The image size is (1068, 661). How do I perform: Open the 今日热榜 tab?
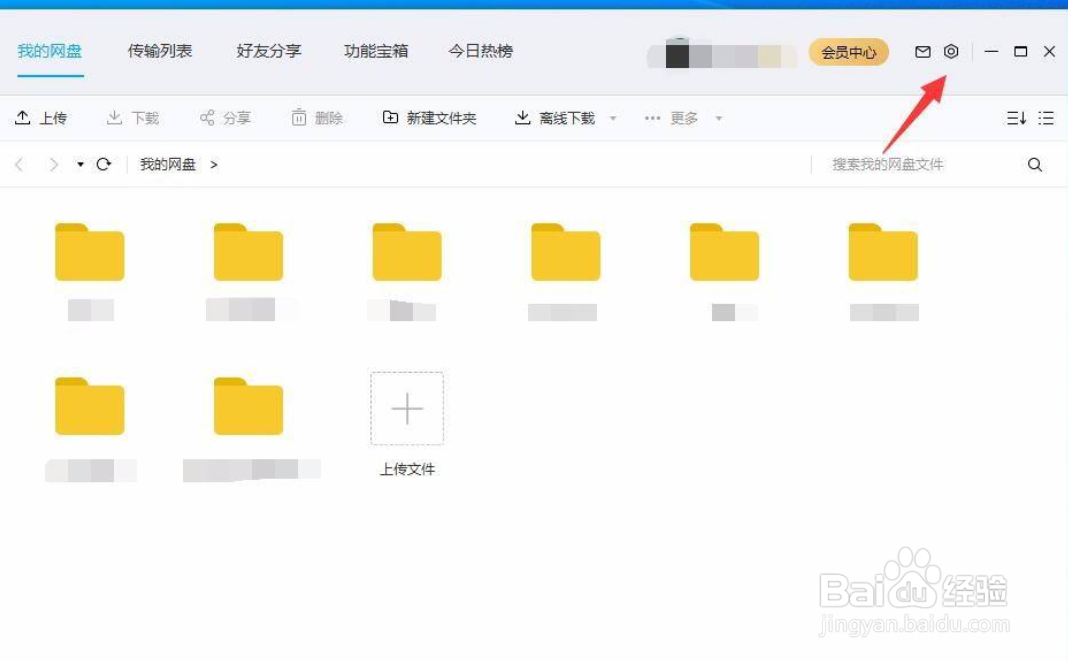(480, 51)
